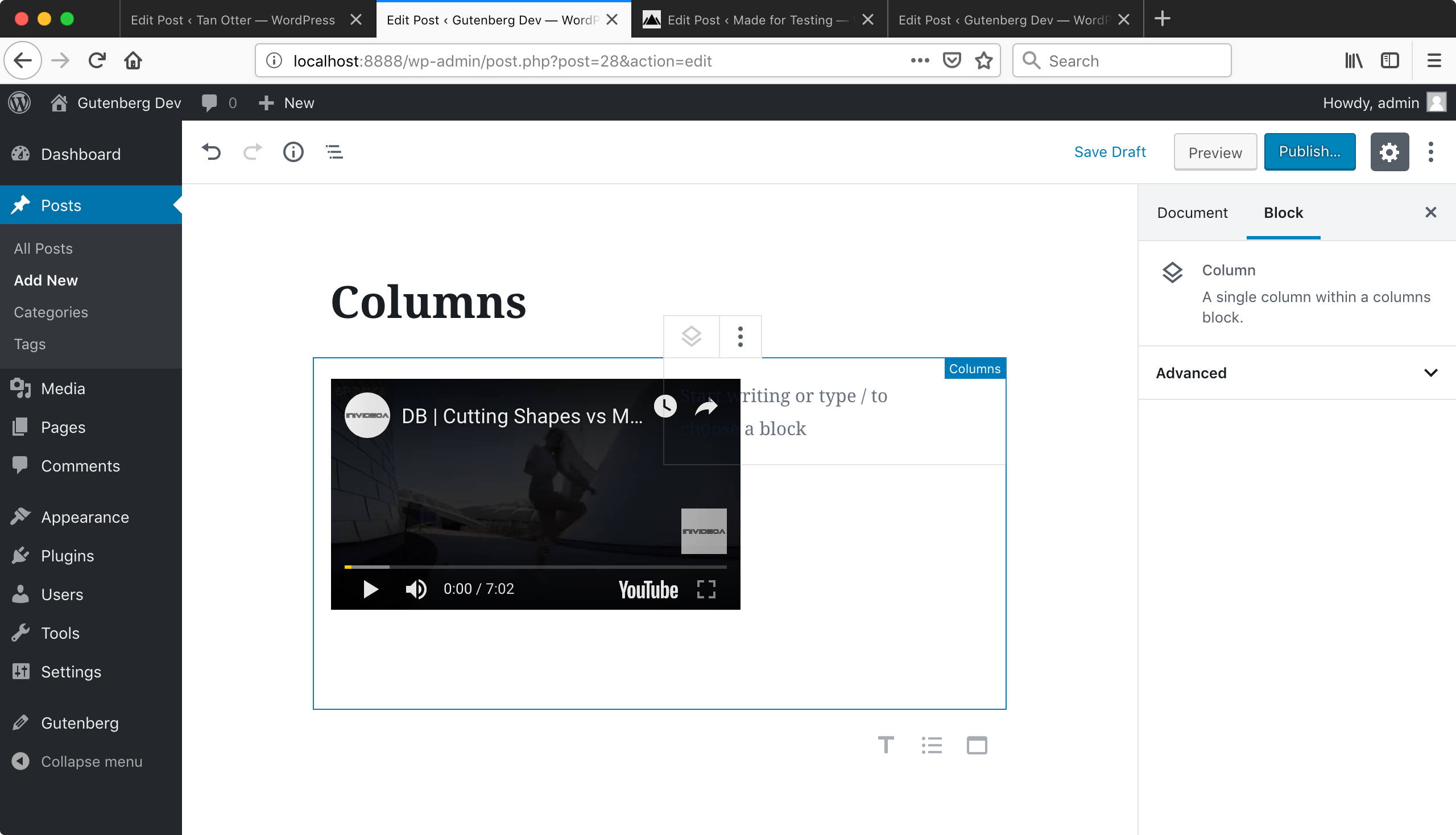
Task: Select Block tab in sidebar
Action: point(1283,213)
